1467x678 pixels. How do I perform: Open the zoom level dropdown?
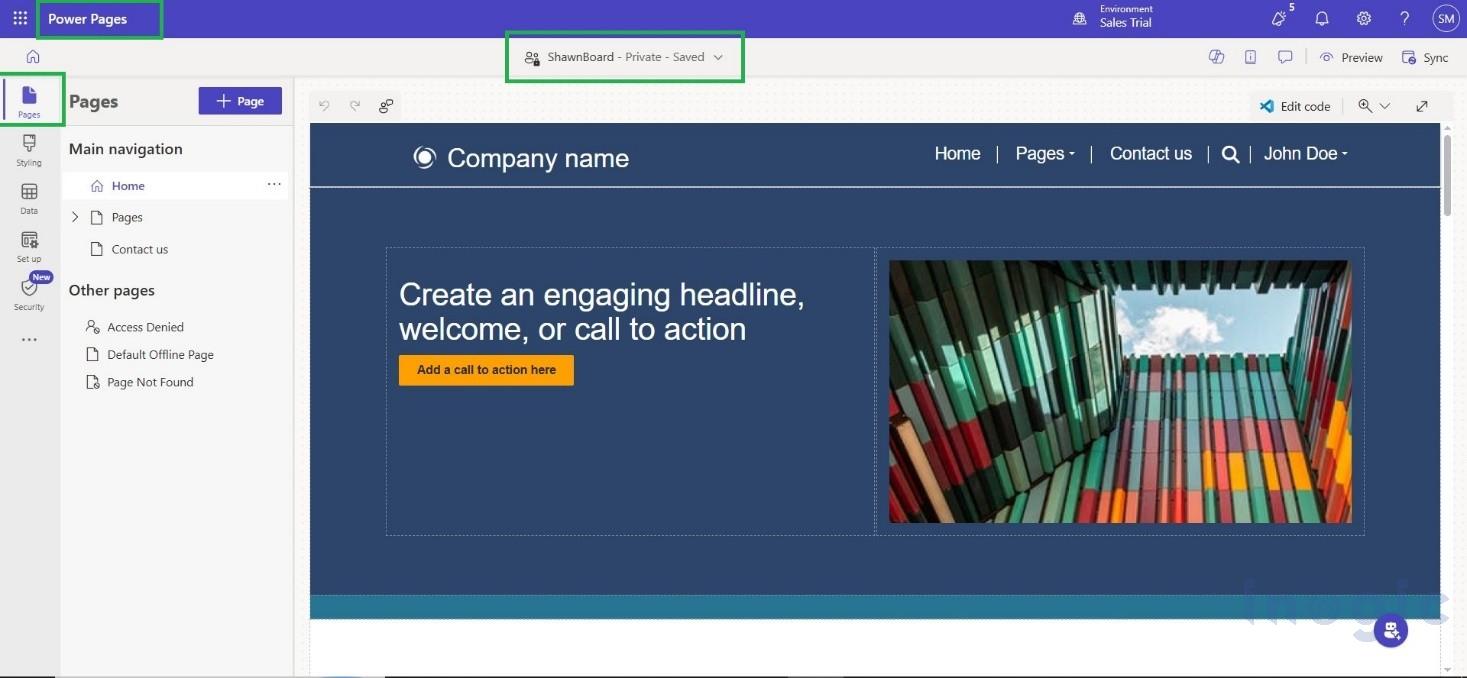1374,106
